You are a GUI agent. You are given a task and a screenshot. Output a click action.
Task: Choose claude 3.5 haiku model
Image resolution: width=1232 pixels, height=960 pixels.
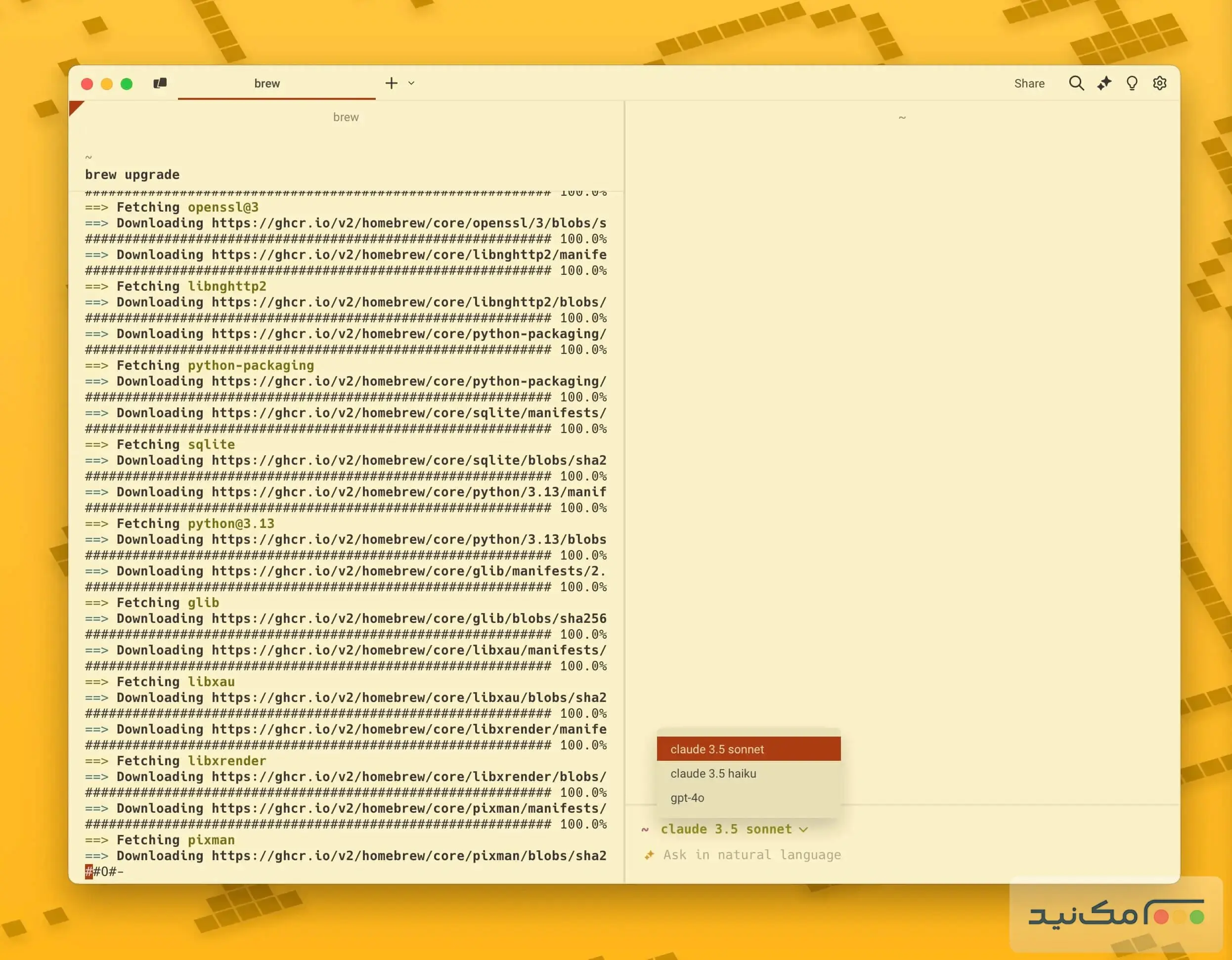pos(713,773)
